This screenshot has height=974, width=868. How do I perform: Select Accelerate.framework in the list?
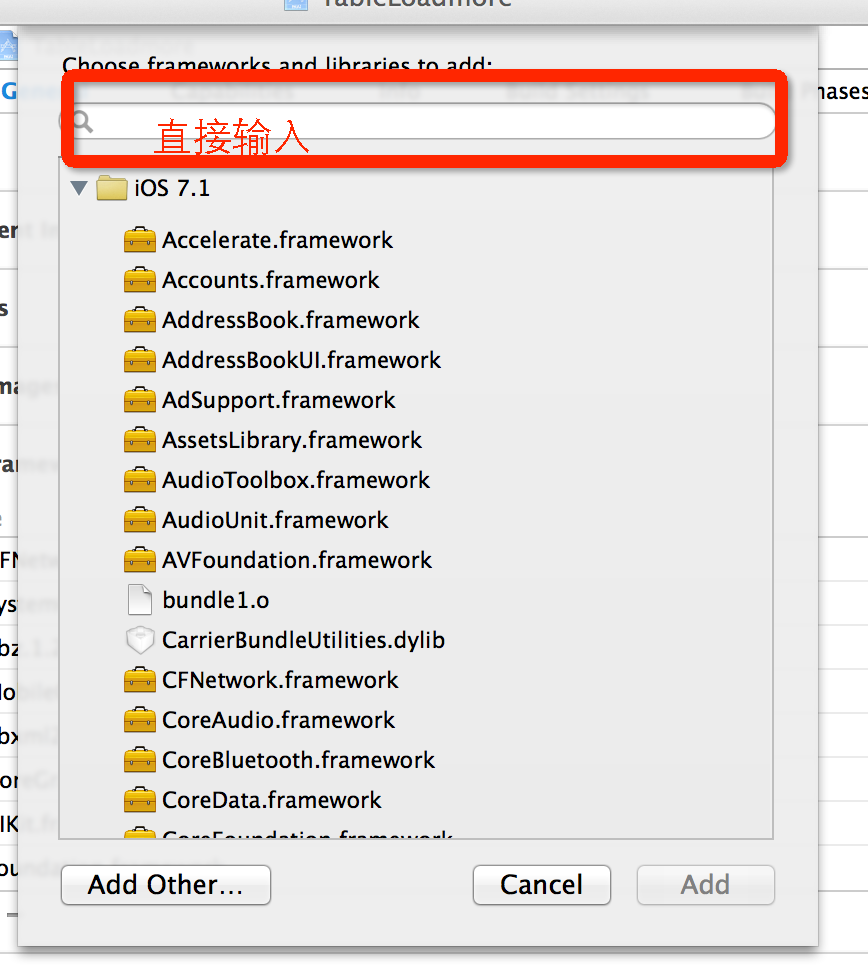coord(277,240)
